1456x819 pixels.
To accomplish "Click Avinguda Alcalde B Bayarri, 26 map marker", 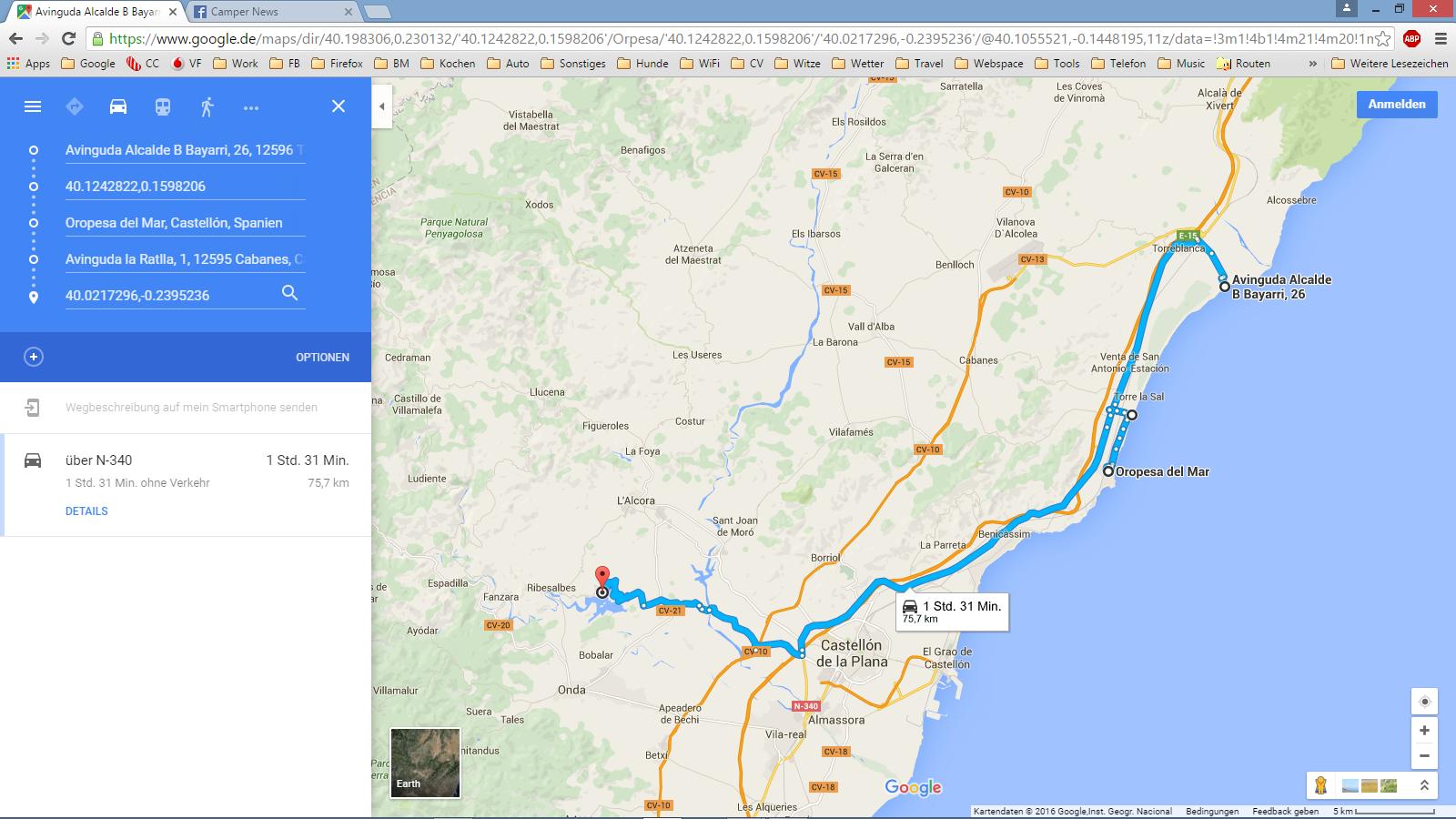I will (x=1225, y=287).
